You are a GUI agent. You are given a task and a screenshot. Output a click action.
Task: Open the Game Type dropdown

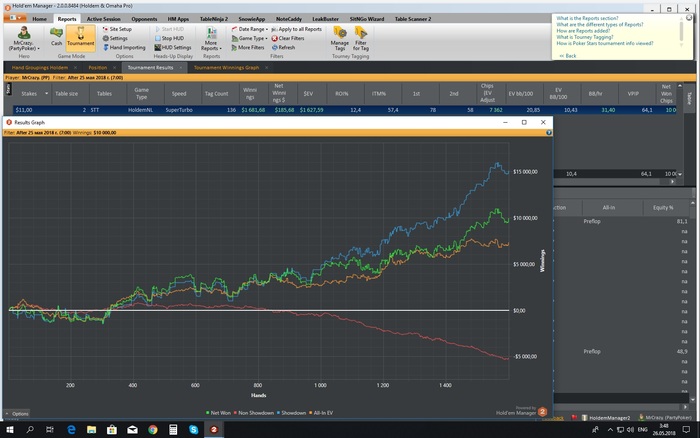click(250, 38)
